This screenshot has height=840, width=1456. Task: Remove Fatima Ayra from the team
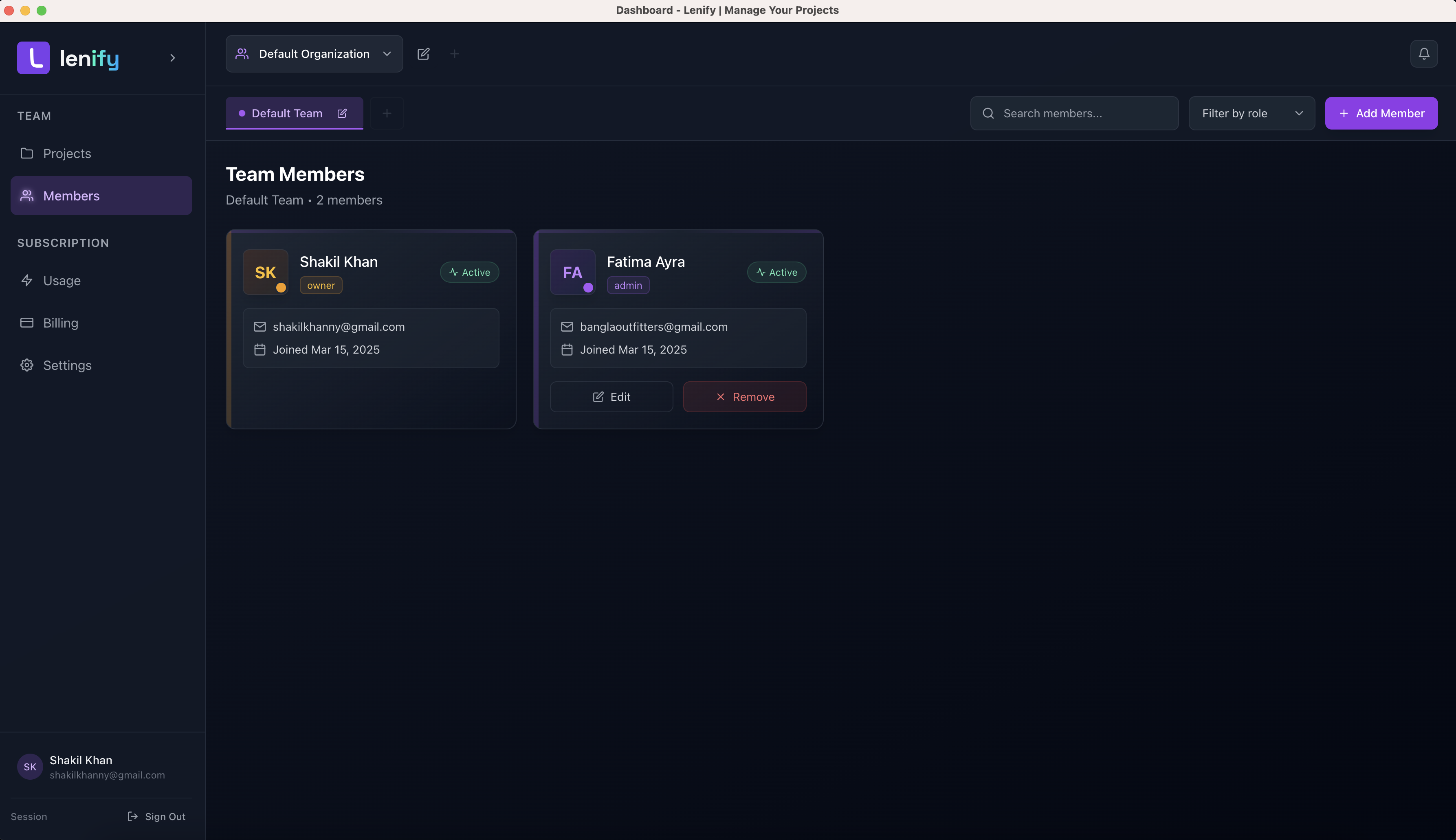(x=744, y=396)
